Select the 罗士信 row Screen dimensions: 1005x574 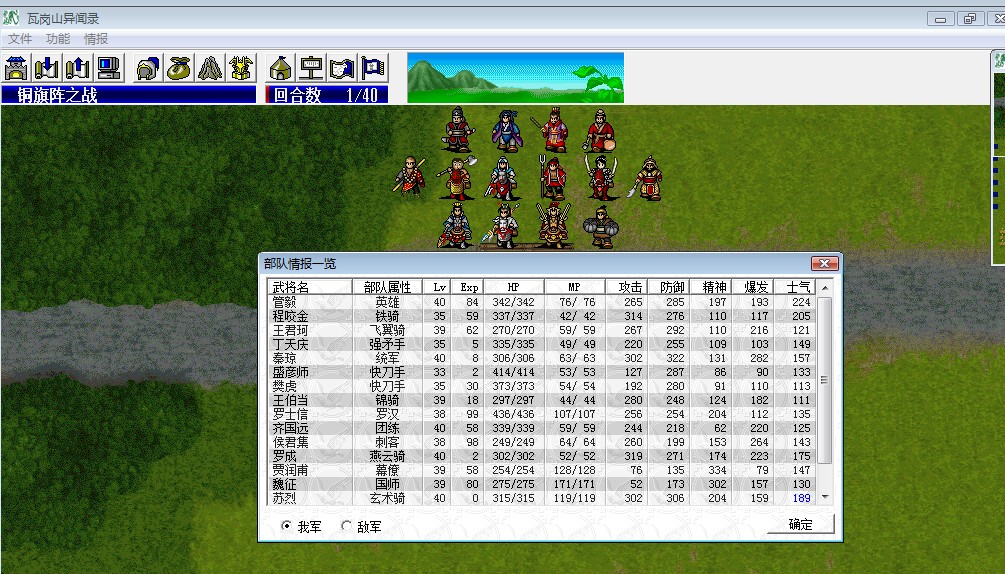[542, 414]
